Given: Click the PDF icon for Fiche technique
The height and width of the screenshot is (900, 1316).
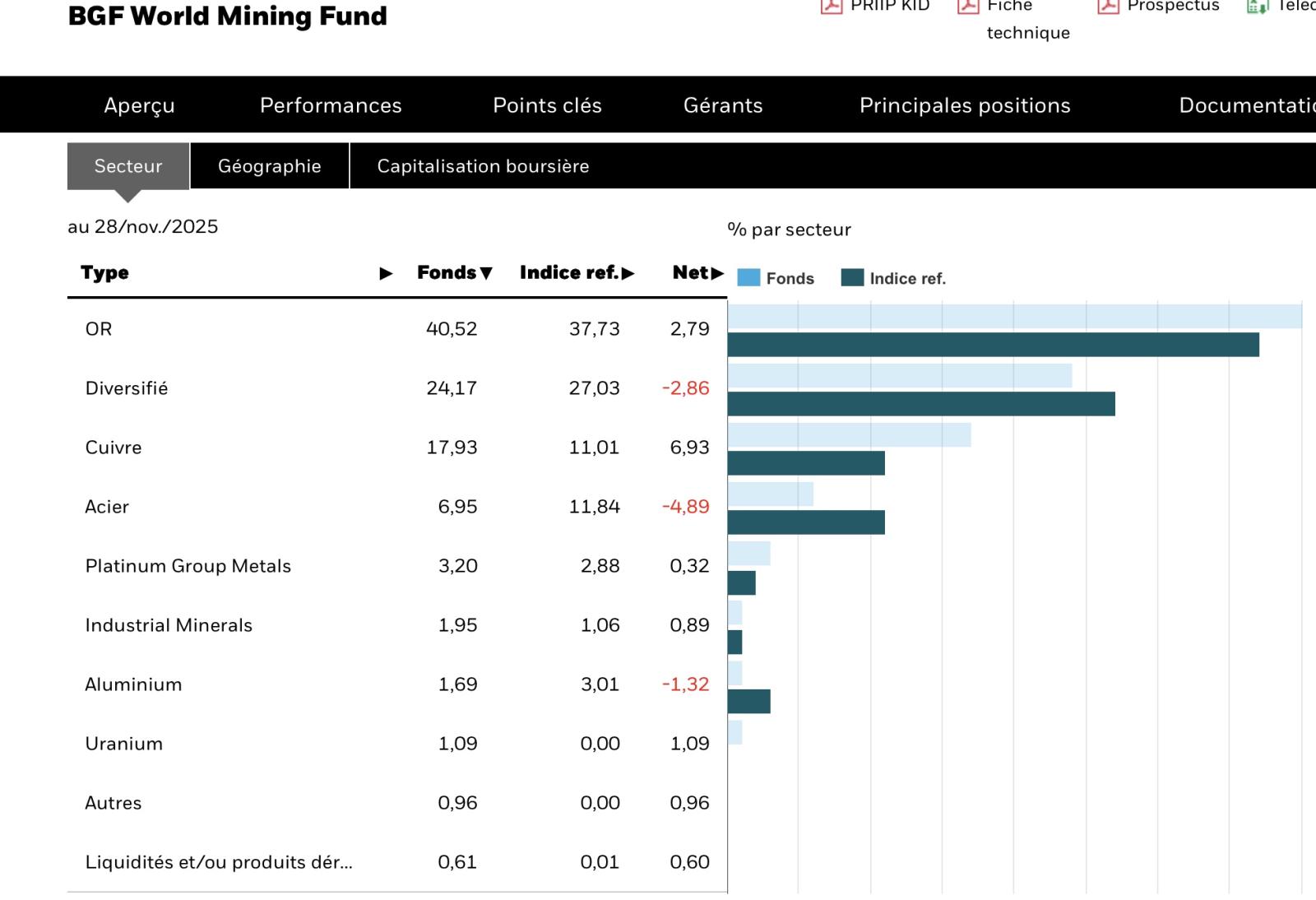Looking at the screenshot, I should pyautogui.click(x=968, y=7).
